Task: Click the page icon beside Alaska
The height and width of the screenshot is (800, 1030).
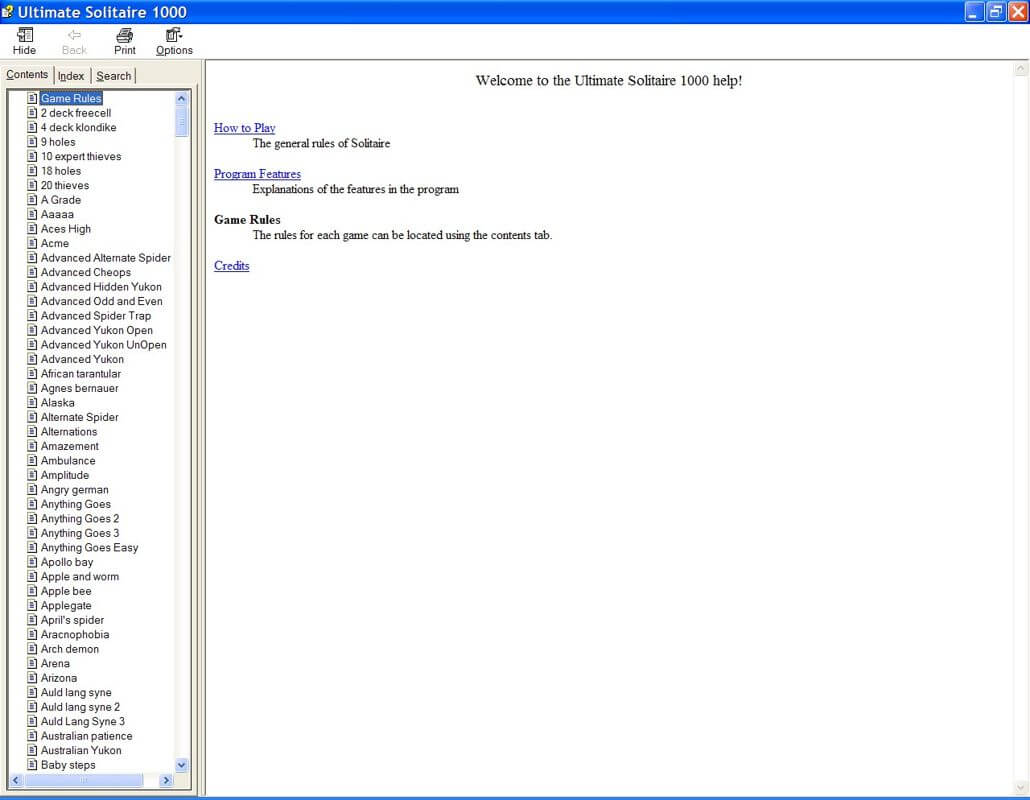Action: 32,402
